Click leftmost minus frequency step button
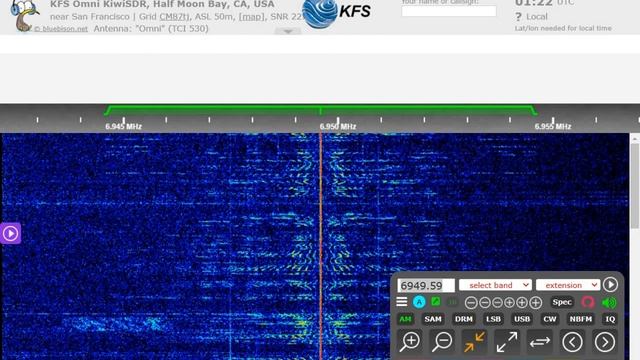This screenshot has height=360, width=640. pos(471,302)
